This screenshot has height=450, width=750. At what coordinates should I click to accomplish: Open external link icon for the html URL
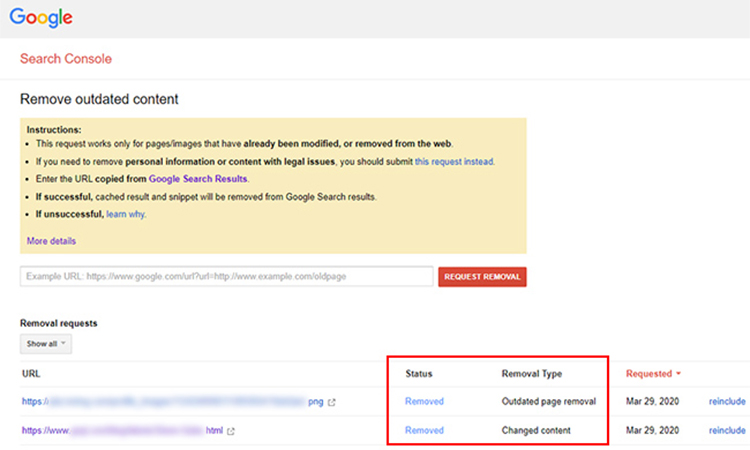click(232, 431)
